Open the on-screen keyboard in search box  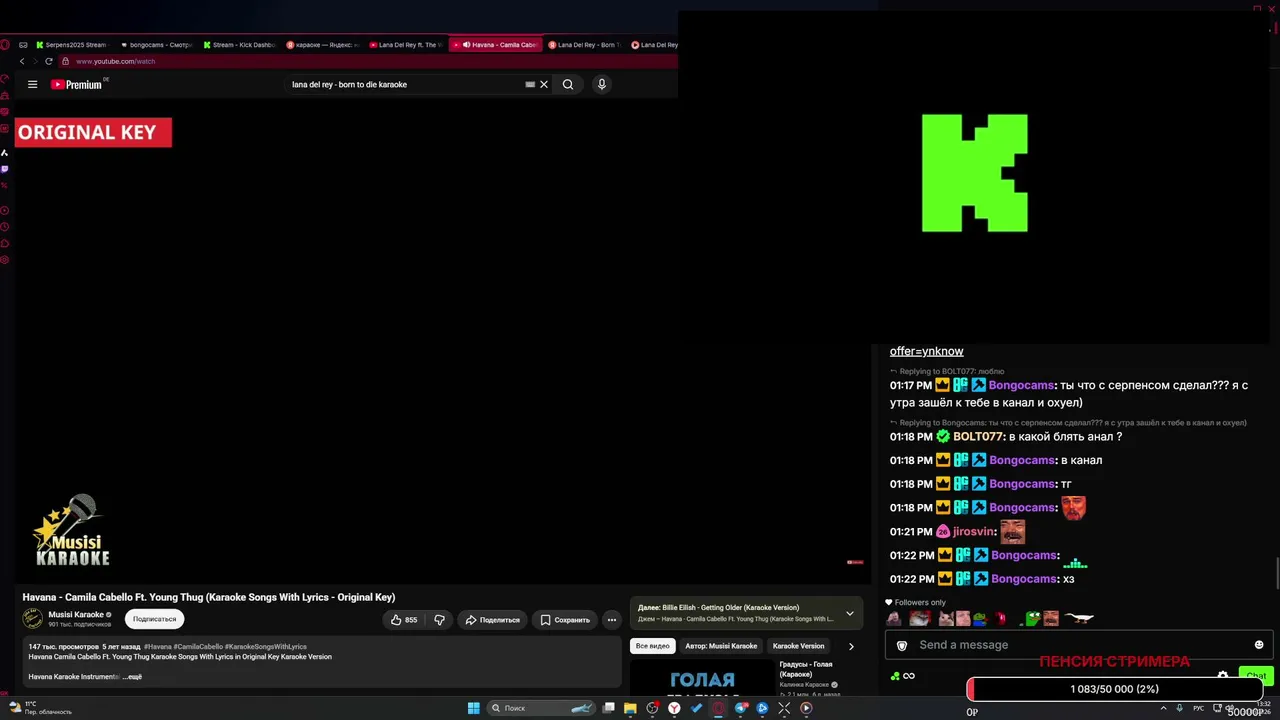tap(530, 85)
